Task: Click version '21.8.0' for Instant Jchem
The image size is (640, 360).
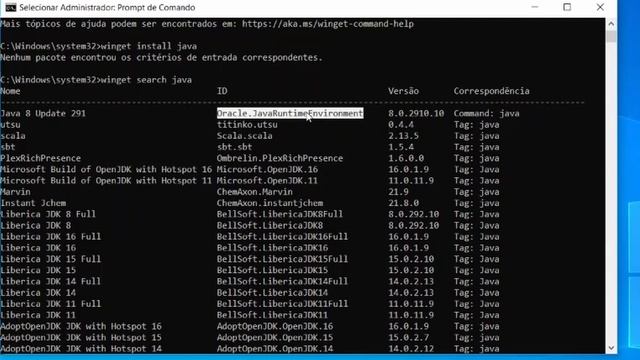Action: [403, 203]
